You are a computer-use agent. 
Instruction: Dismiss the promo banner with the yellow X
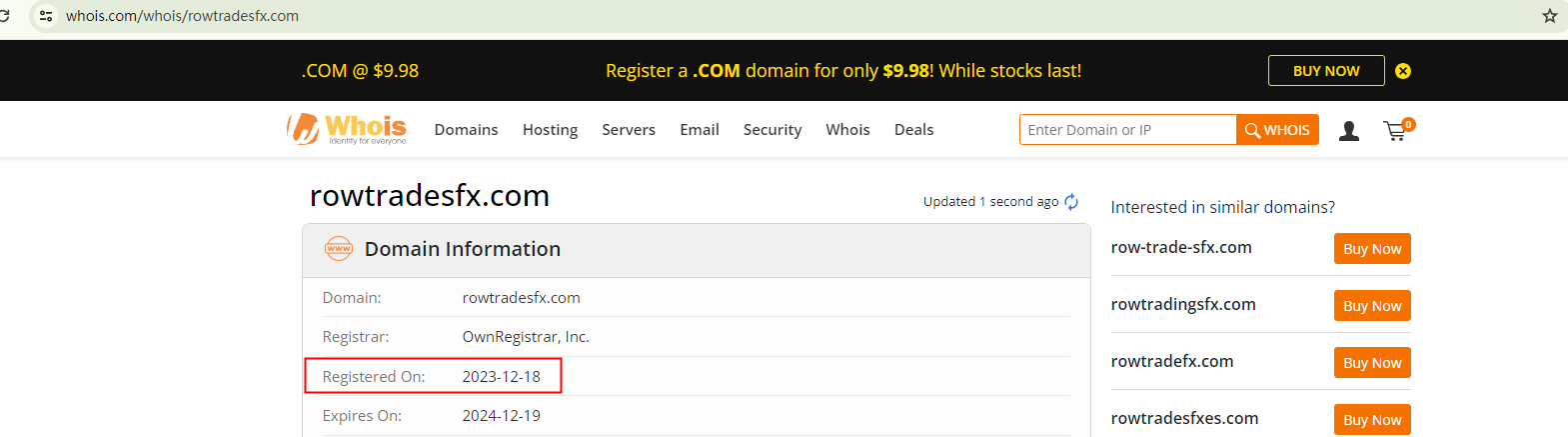[1403, 71]
